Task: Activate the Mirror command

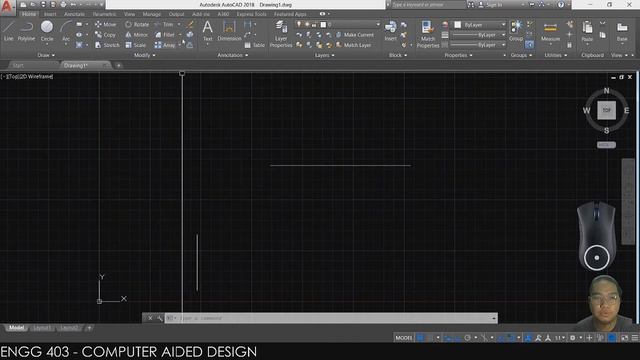Action: (x=137, y=35)
